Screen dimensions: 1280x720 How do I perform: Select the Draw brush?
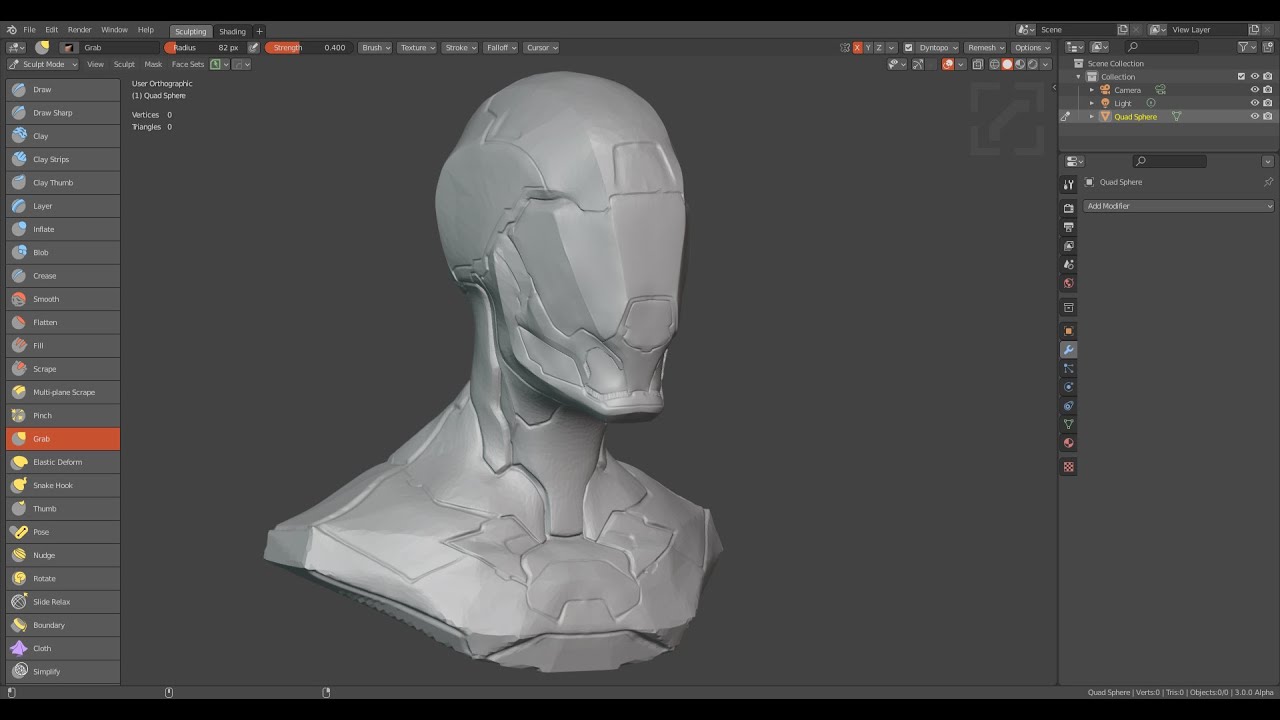coord(63,89)
